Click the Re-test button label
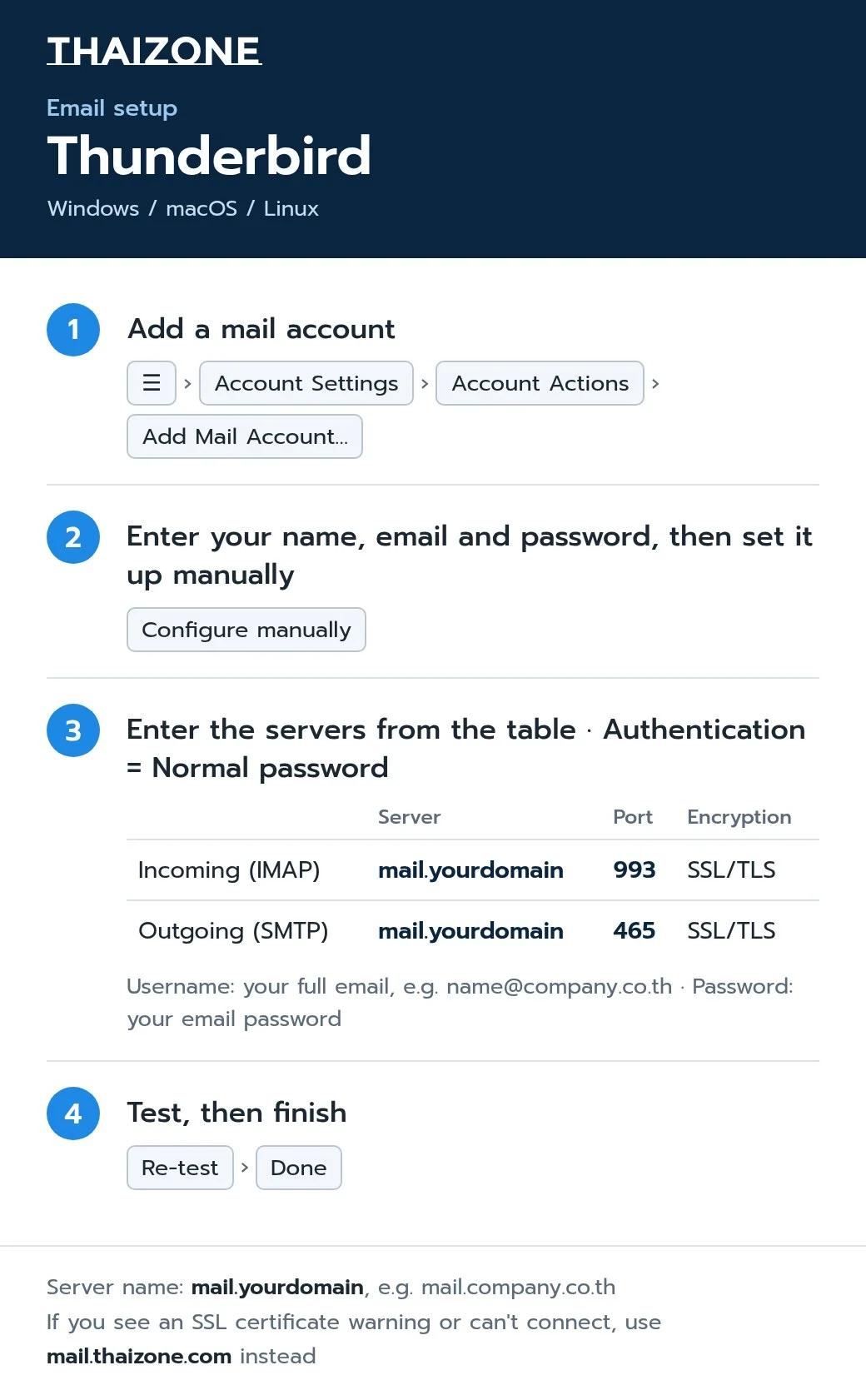 tap(180, 1168)
